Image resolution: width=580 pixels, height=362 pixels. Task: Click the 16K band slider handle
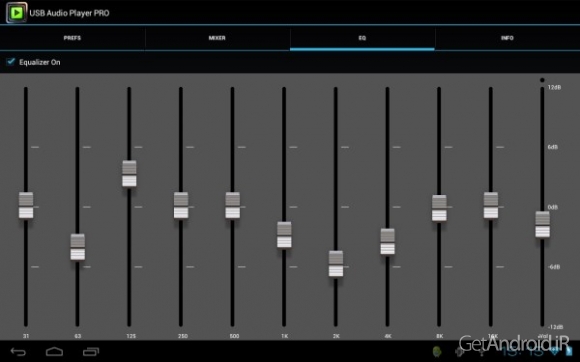(x=491, y=205)
